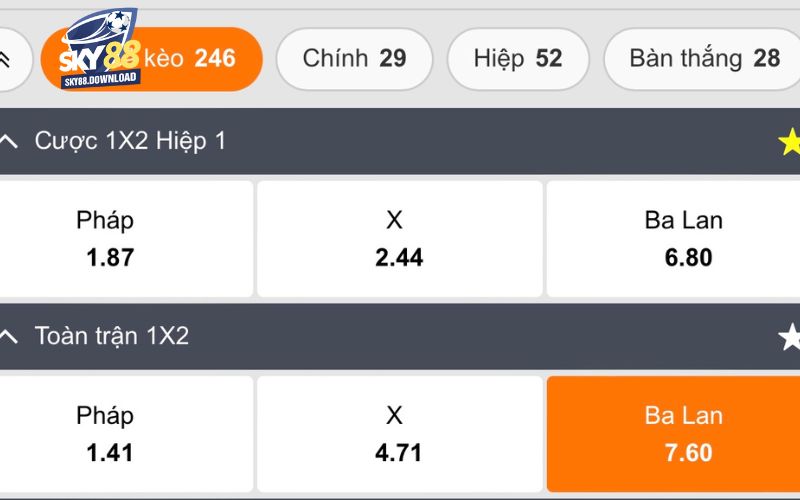Viewport: 800px width, 500px height.
Task: Click the Cược 1X2 Hiệp 1 header title
Action: click(x=130, y=141)
